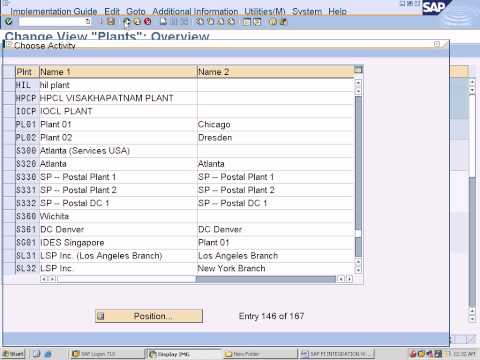
Task: Click the Next Page navigation icon
Action: click(x=221, y=22)
